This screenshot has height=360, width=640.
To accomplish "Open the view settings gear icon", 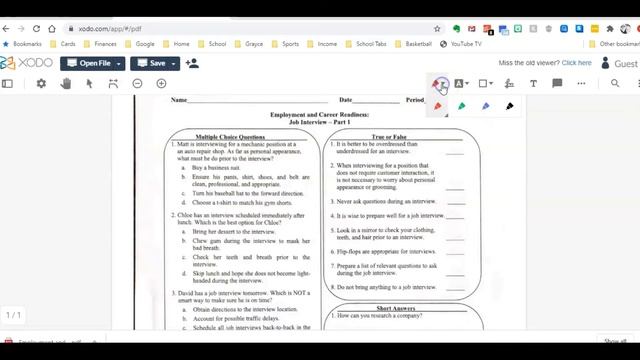I will 41,84.
